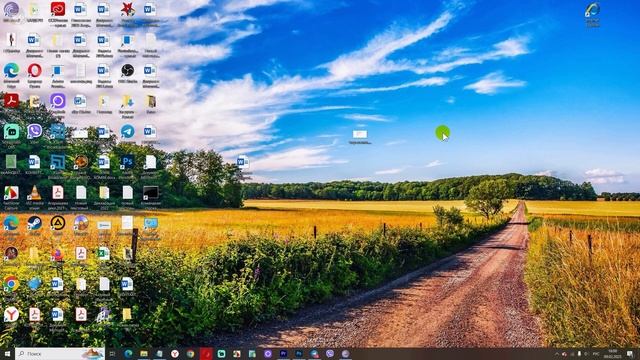The height and width of the screenshot is (360, 640).
Task: Open Premiere Pro from the taskbar
Action: tap(283, 354)
